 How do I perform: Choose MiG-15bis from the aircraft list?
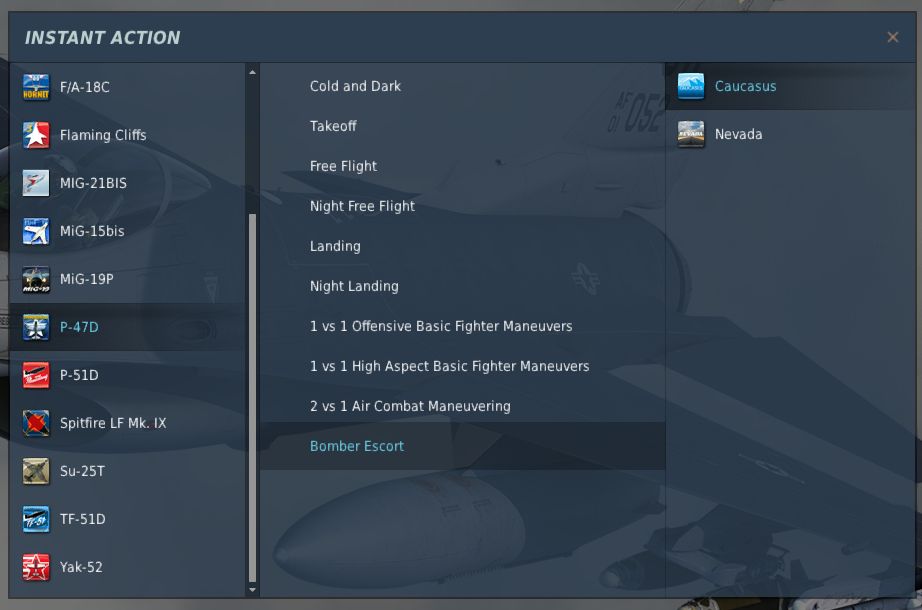(128, 231)
